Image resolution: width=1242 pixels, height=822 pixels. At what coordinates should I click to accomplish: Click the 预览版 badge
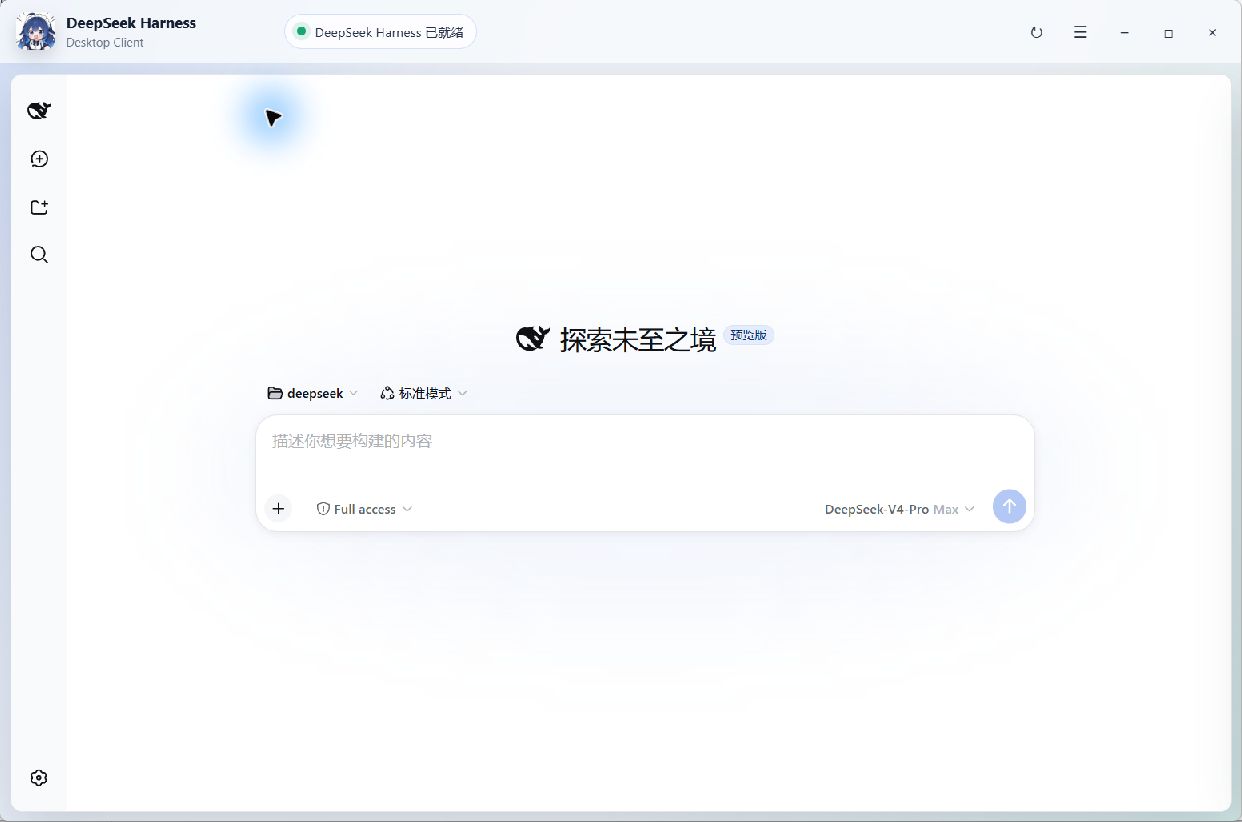click(x=749, y=335)
